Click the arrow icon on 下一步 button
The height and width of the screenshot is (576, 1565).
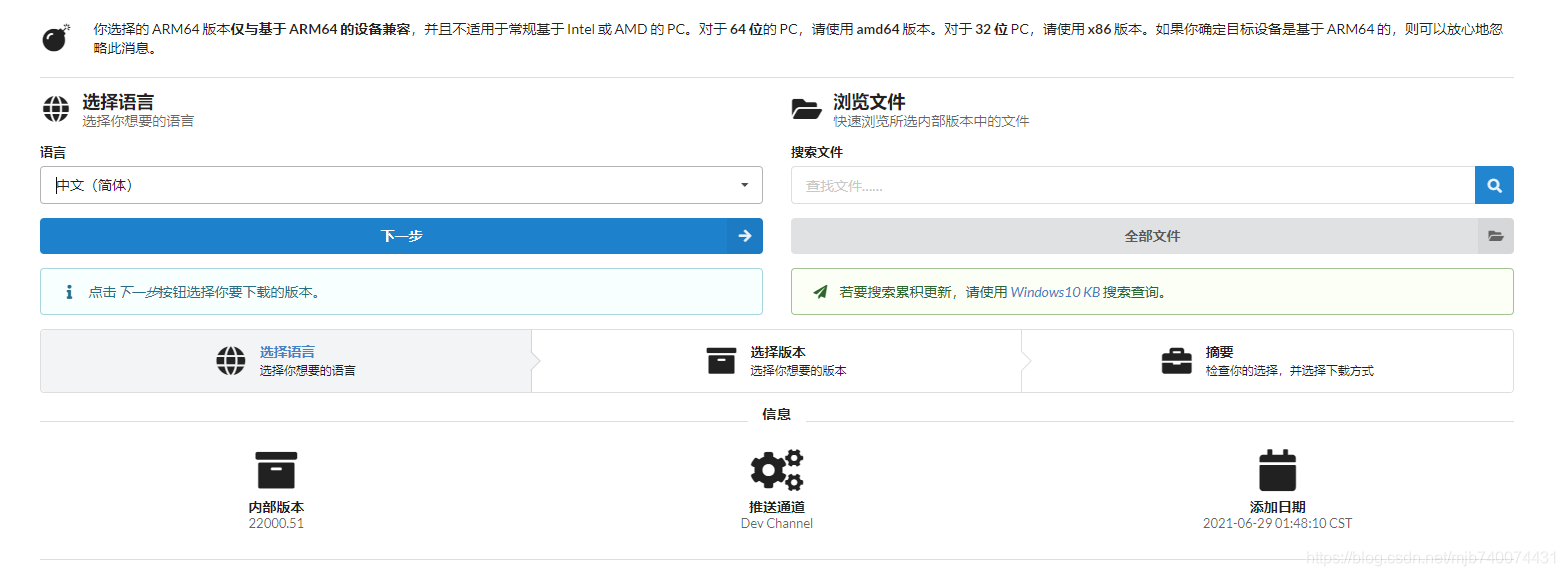pos(744,236)
